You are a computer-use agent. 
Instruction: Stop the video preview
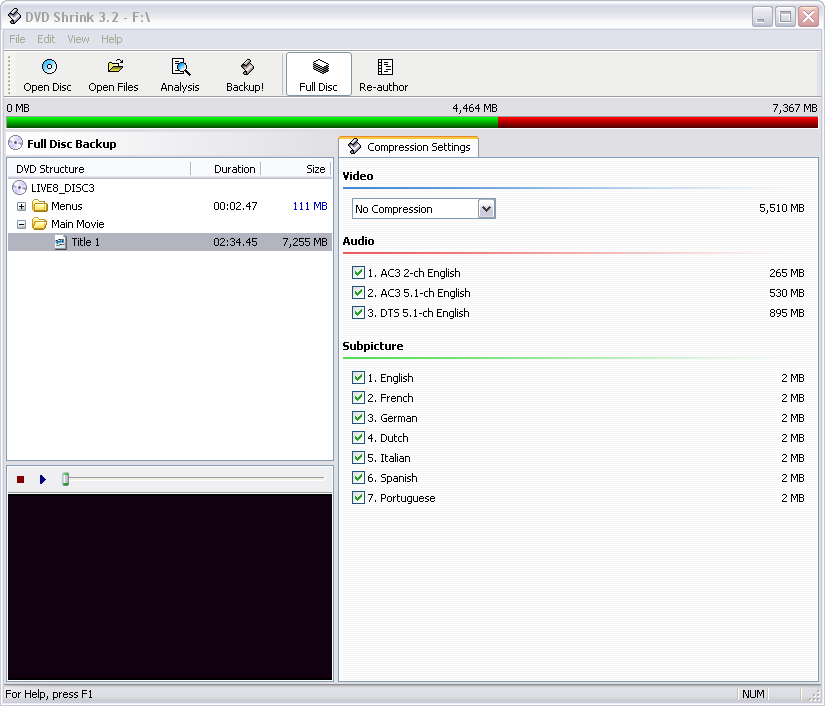[21, 479]
